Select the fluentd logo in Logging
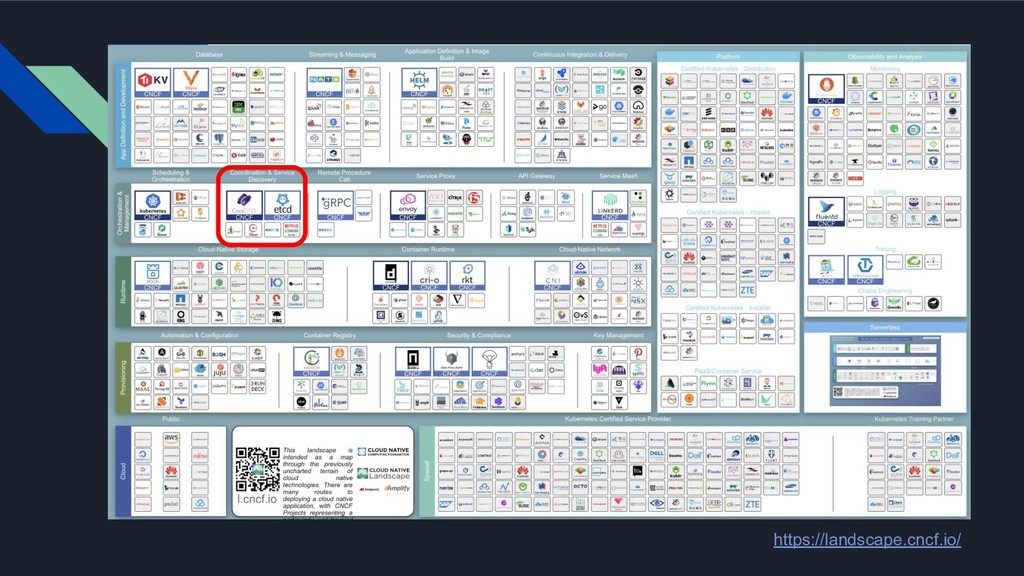1024x576 pixels. tap(826, 212)
